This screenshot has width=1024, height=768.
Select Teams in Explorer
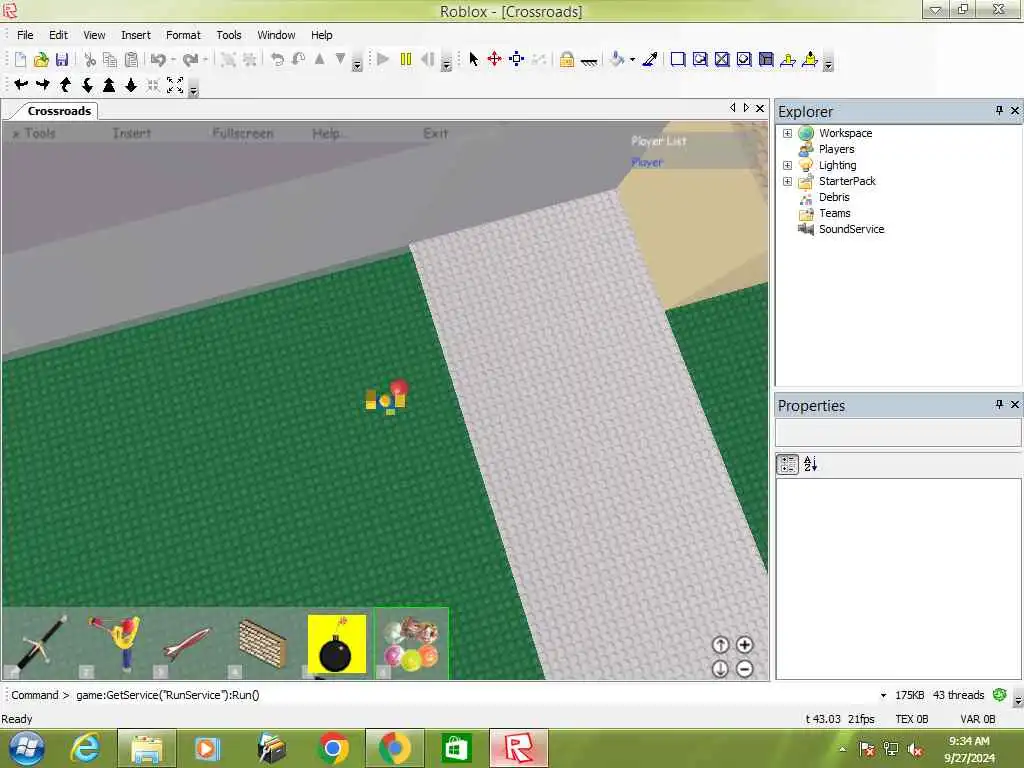tap(835, 214)
